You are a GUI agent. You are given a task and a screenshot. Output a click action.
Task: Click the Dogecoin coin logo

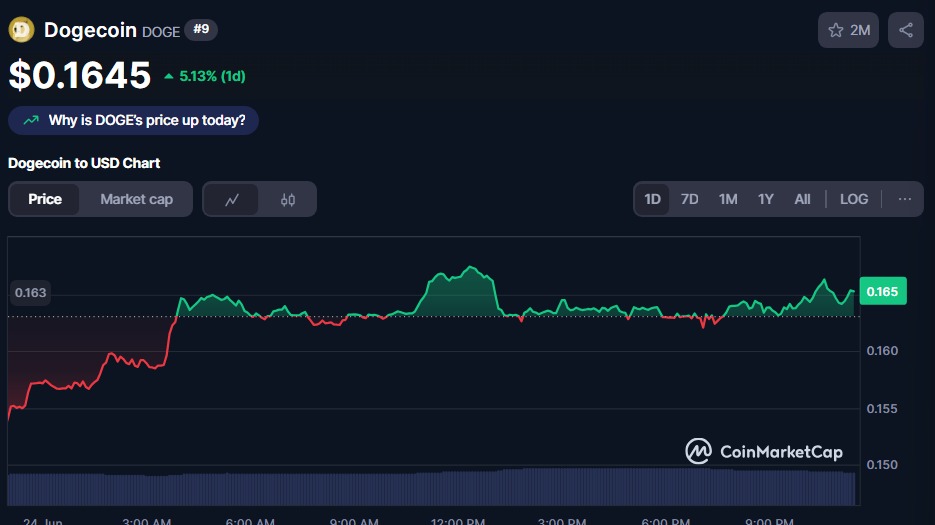click(x=21, y=30)
